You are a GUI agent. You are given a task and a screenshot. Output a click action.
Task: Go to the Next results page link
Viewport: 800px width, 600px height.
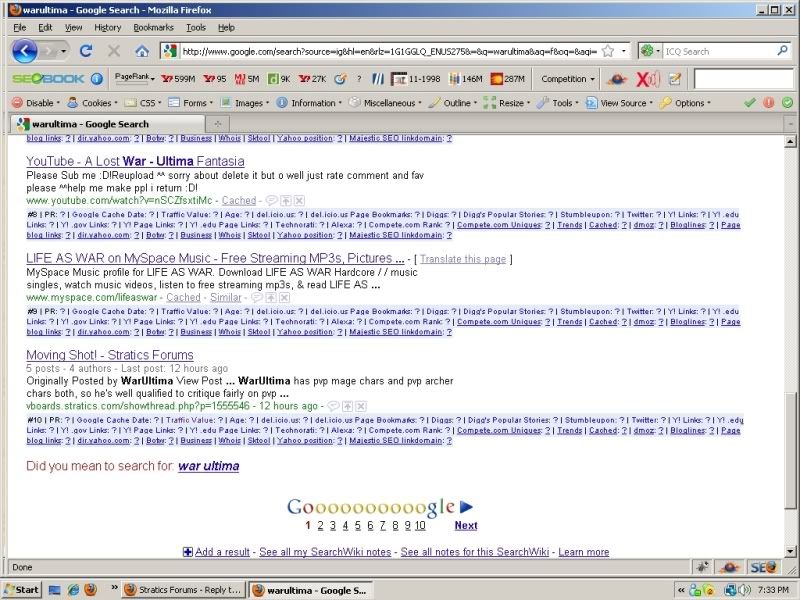click(466, 526)
